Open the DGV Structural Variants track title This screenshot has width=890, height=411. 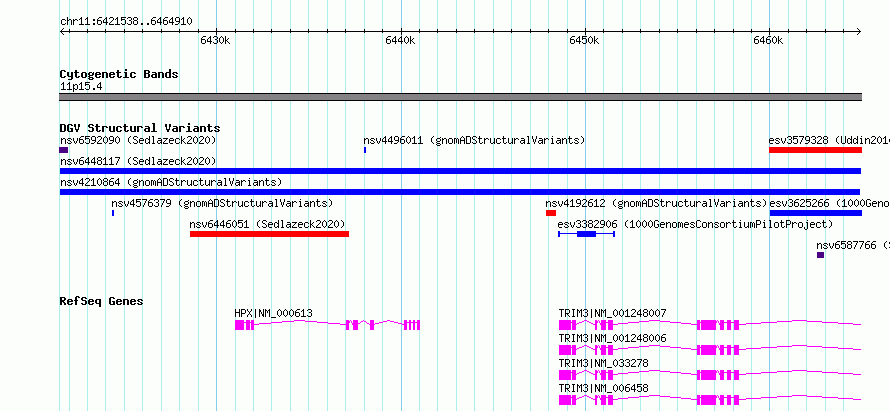[140, 128]
